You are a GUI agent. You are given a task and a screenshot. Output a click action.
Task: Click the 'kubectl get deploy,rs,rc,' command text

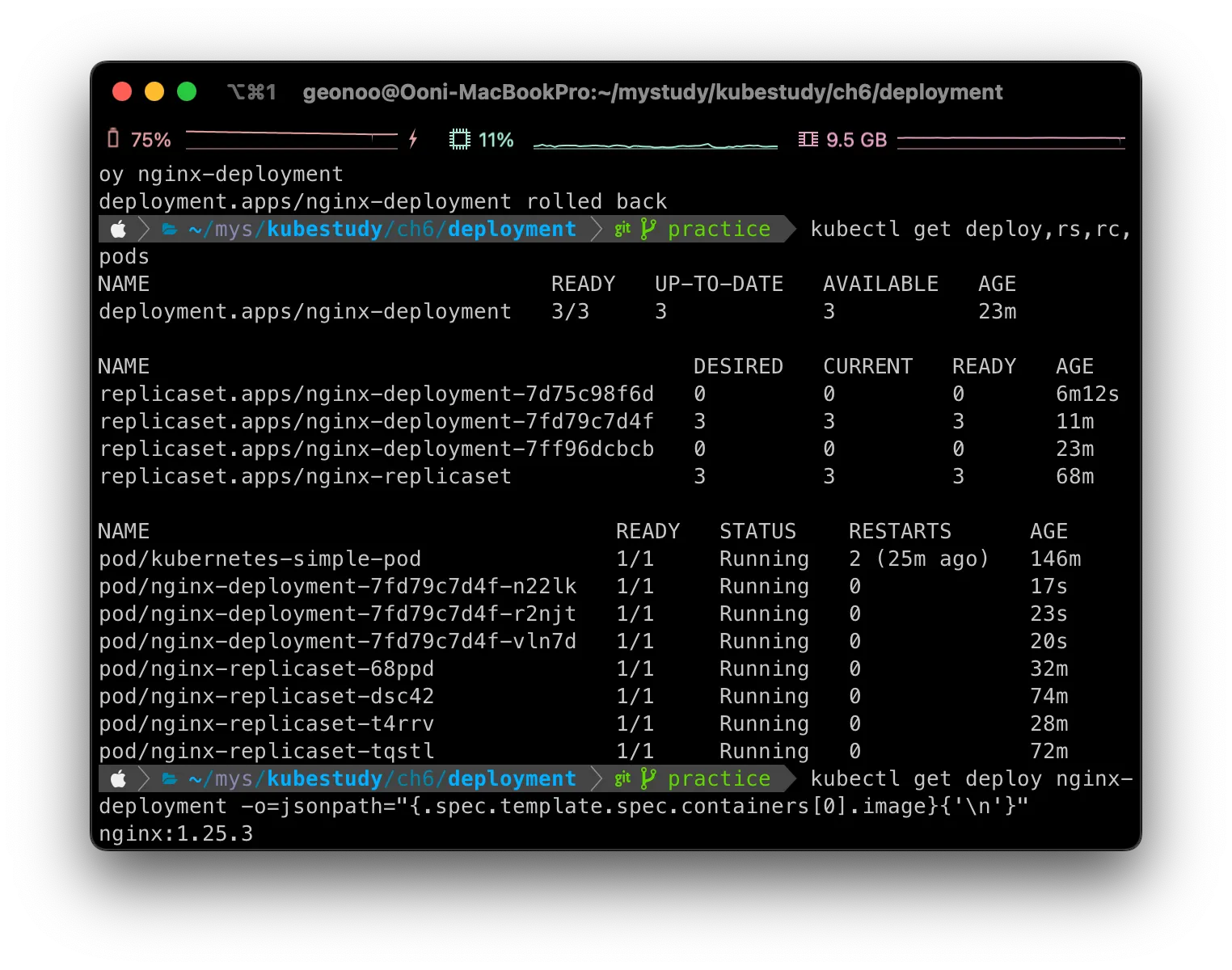(x=971, y=230)
